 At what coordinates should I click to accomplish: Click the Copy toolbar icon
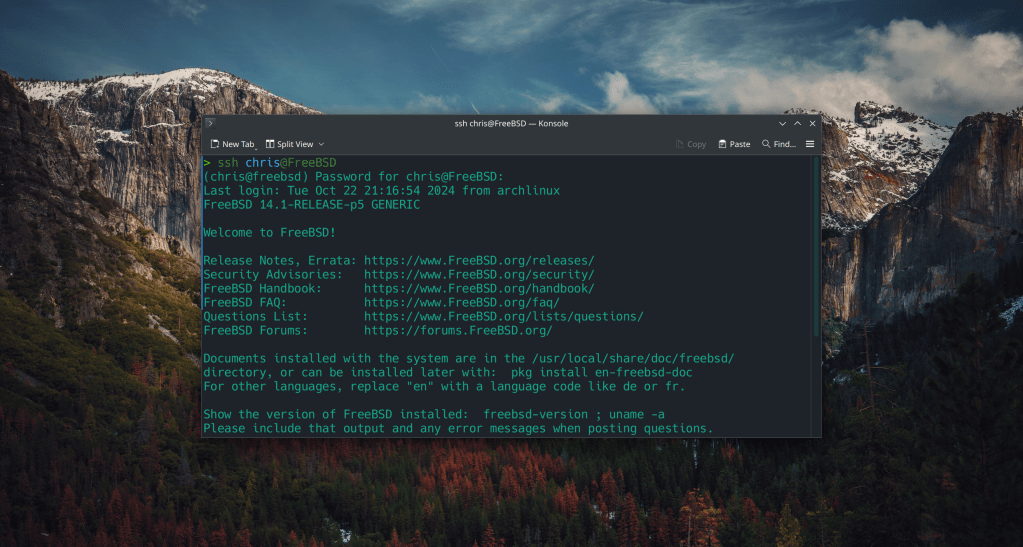[x=691, y=144]
